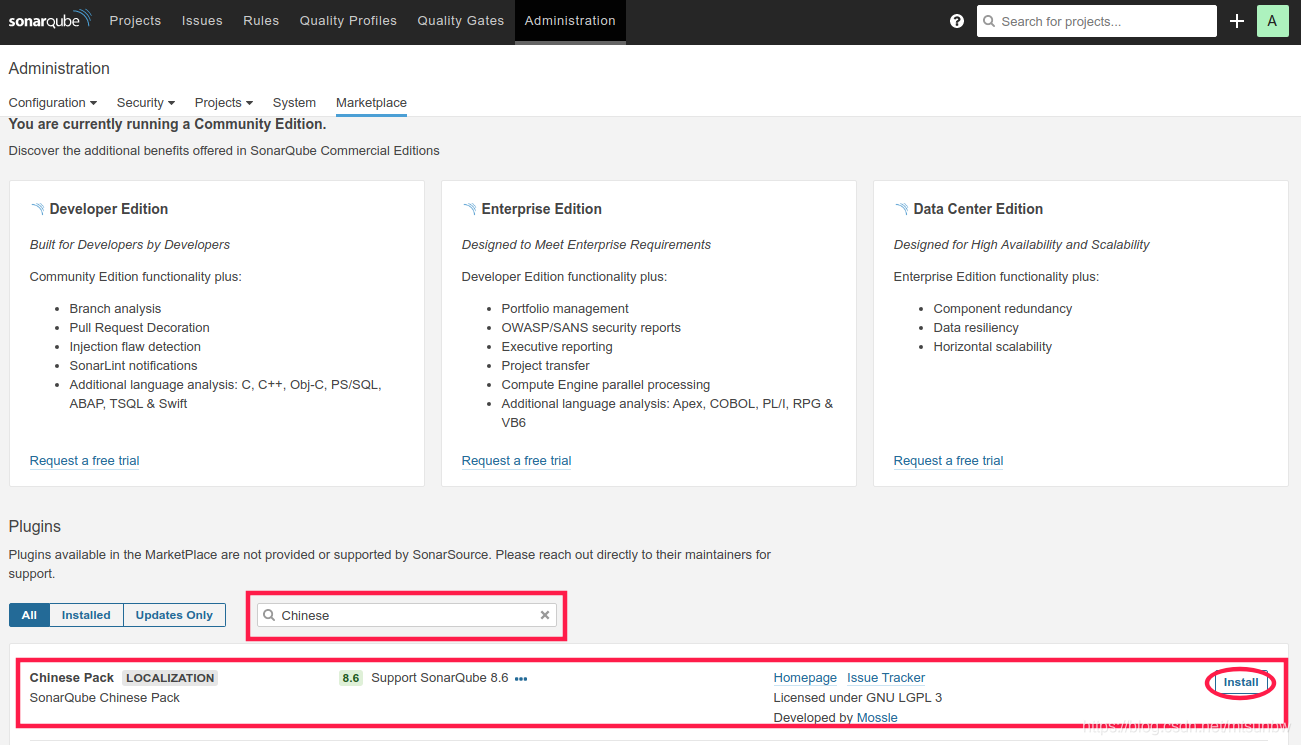
Task: Click the Data resiliency list item
Action: (976, 328)
